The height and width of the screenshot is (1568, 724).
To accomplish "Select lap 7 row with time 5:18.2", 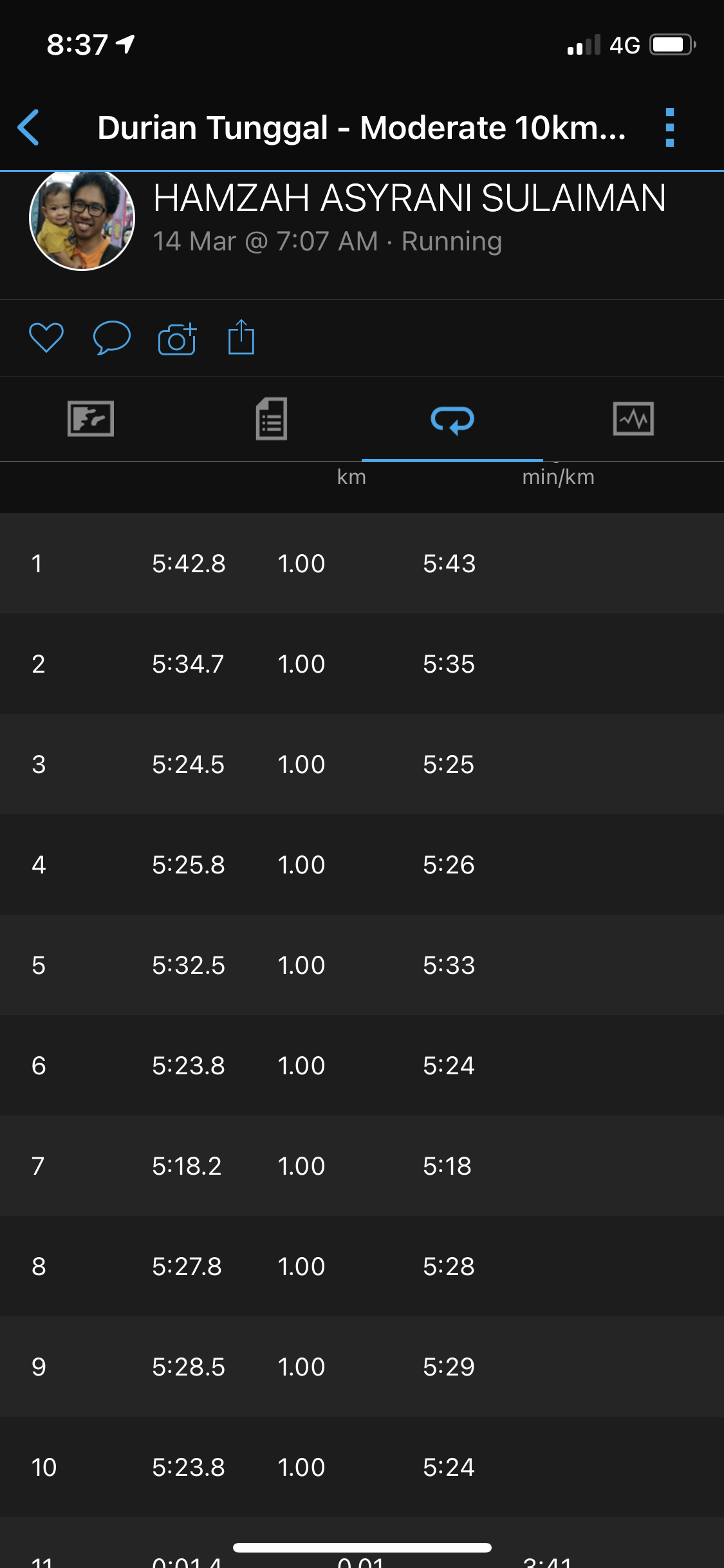I will 362,1166.
